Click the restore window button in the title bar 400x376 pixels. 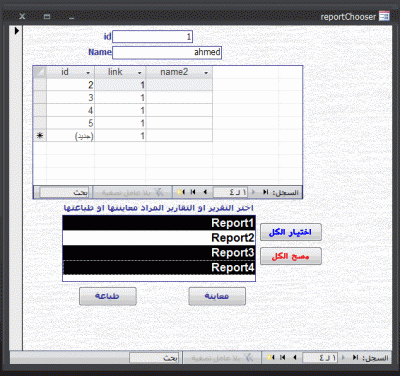[x=47, y=16]
